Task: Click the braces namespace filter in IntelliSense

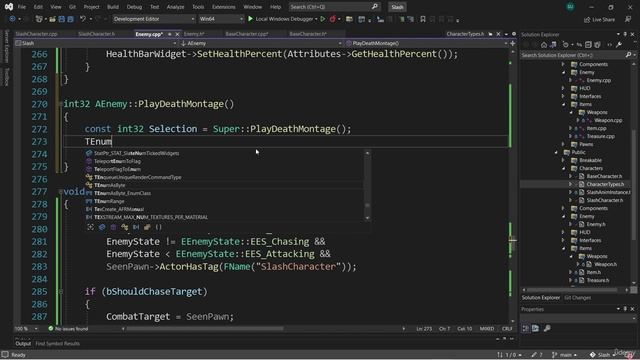Action: (x=159, y=227)
